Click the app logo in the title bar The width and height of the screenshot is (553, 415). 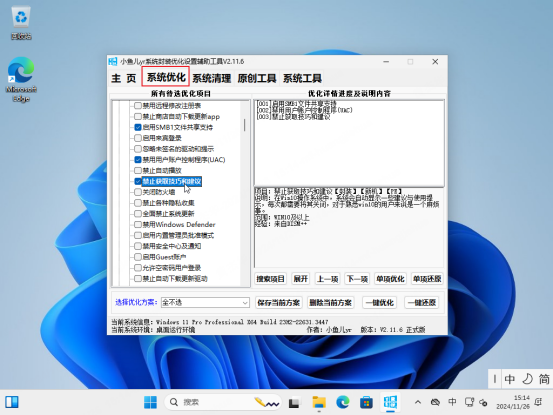click(113, 61)
